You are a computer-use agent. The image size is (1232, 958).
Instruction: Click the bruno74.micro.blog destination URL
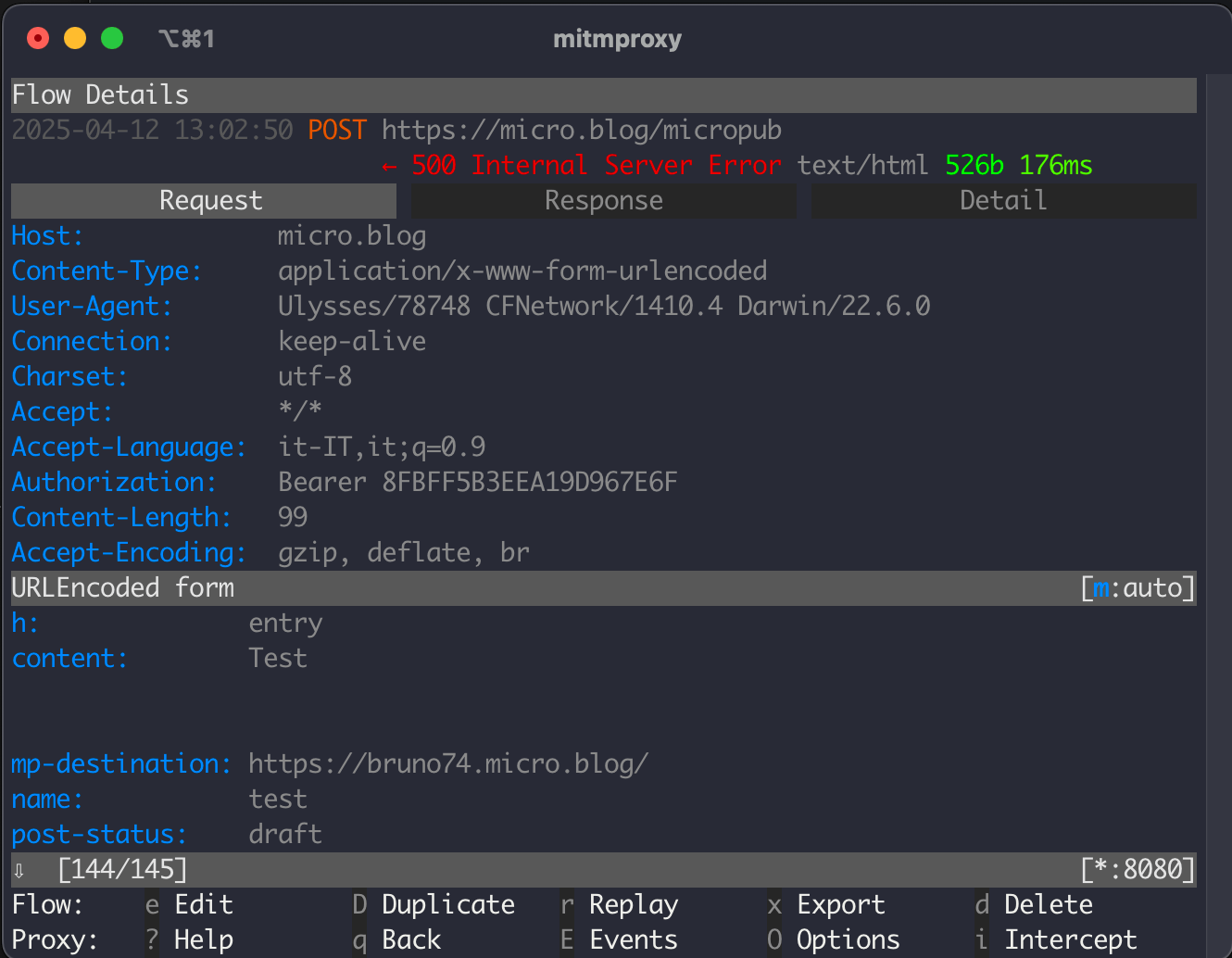click(x=448, y=763)
